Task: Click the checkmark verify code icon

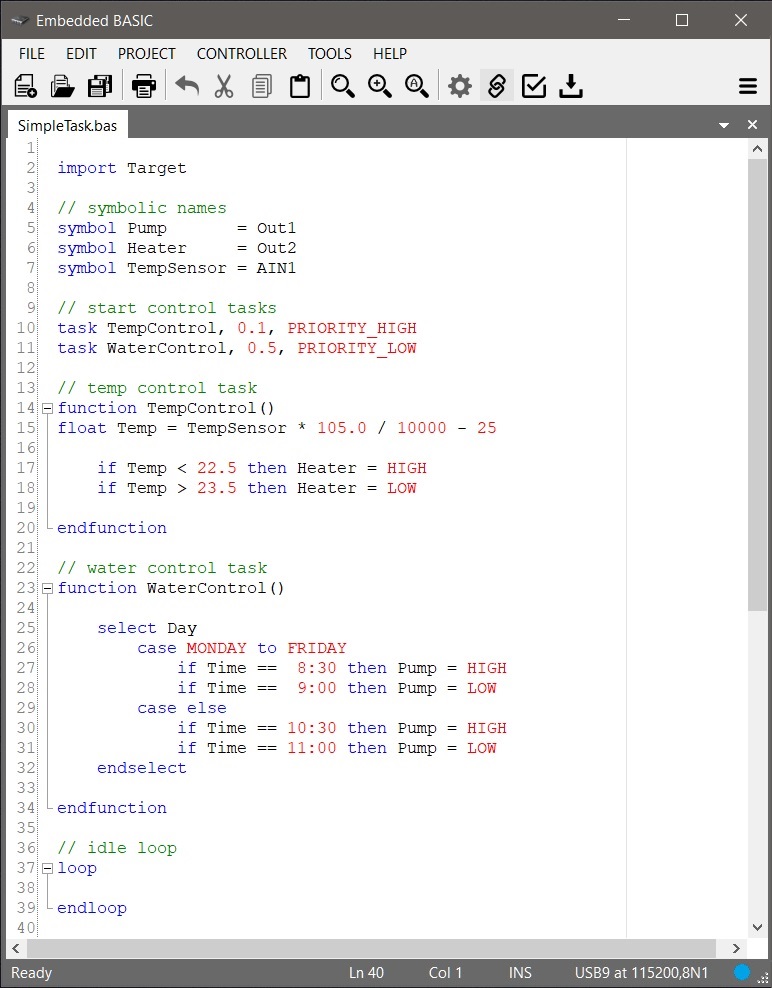Action: tap(534, 86)
